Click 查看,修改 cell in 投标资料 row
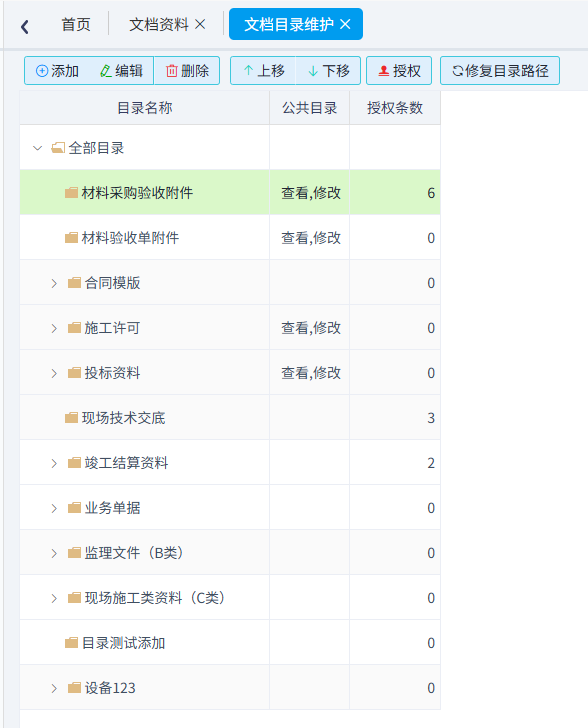 pyautogui.click(x=311, y=373)
